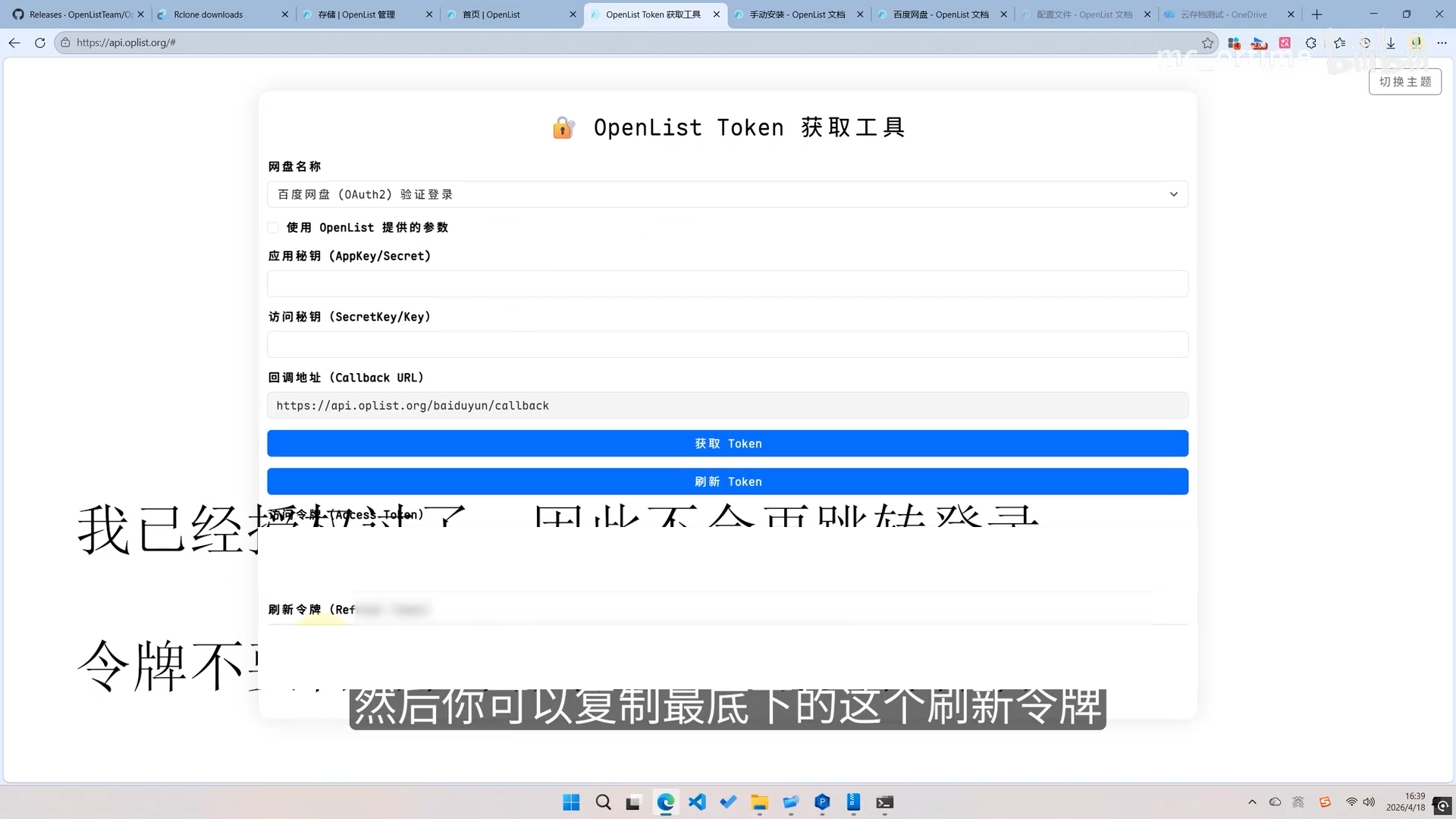Close the OpenList Token 获取工具 tab
1456x819 pixels.
tap(717, 14)
